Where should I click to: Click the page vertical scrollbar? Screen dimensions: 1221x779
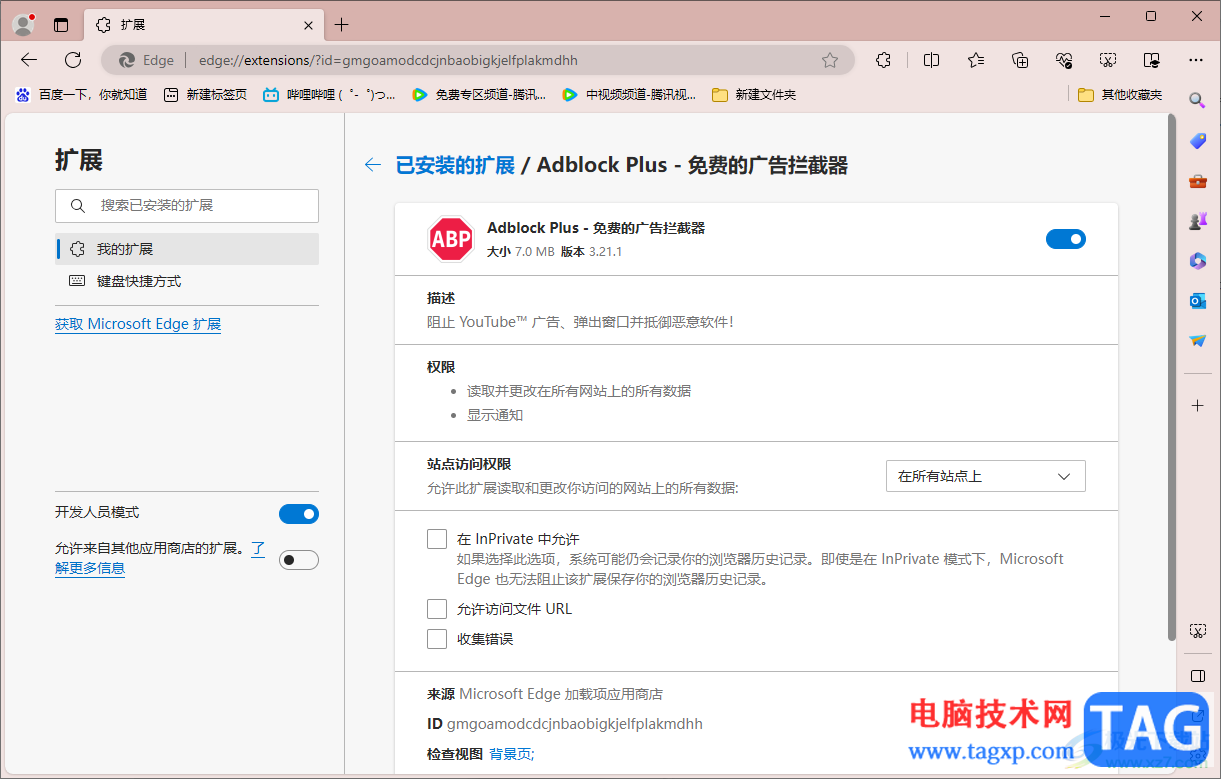pos(1172,378)
